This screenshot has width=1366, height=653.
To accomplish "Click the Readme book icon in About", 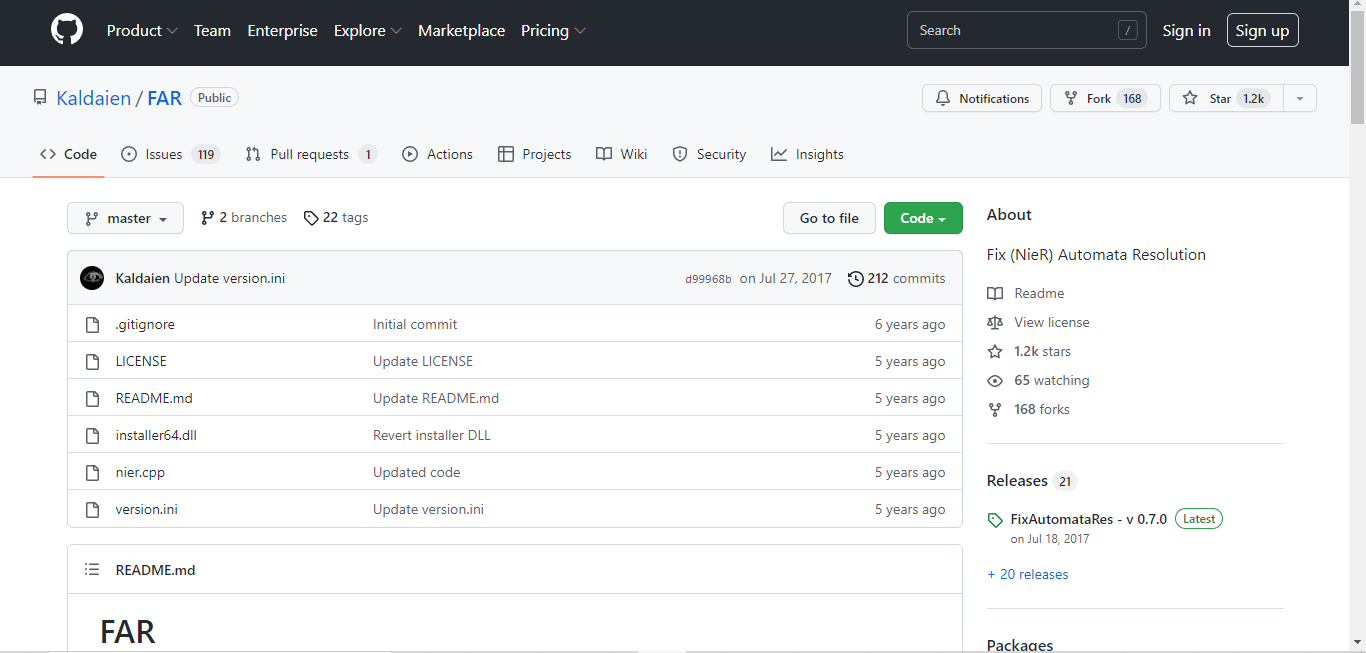I will (994, 293).
